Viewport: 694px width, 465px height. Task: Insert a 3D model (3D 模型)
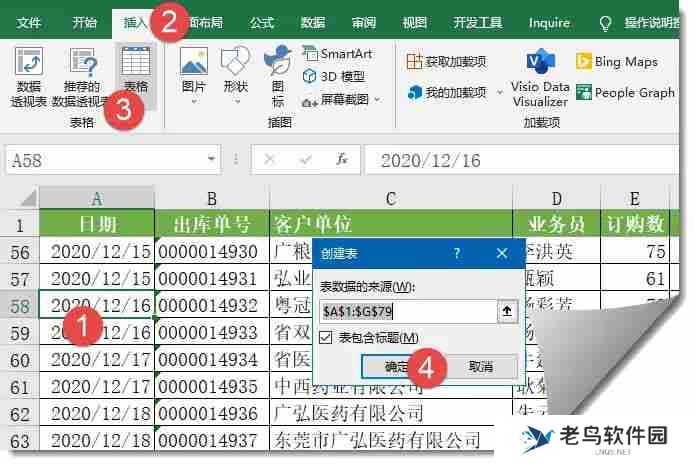point(334,77)
